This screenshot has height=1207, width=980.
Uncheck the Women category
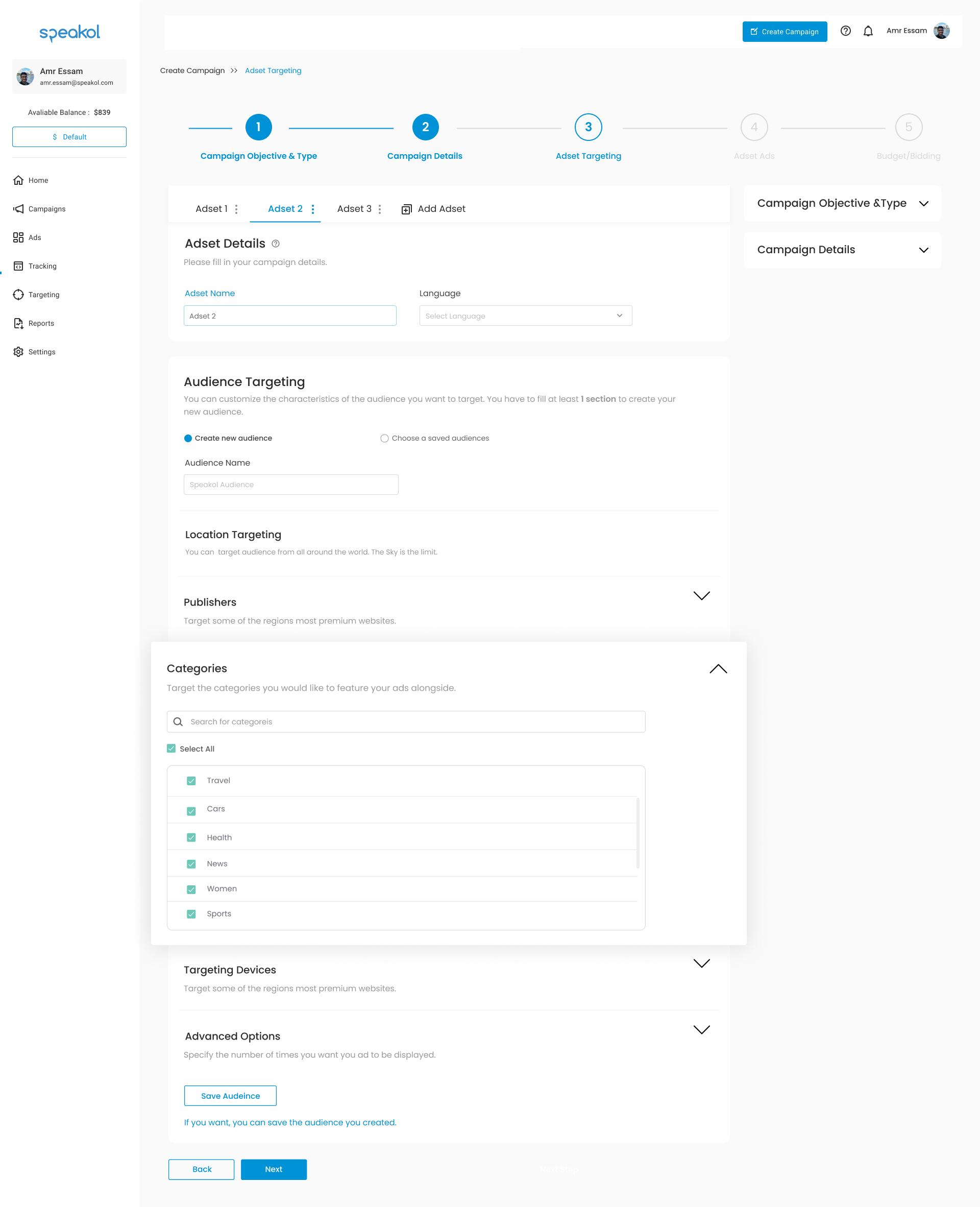[x=191, y=890]
